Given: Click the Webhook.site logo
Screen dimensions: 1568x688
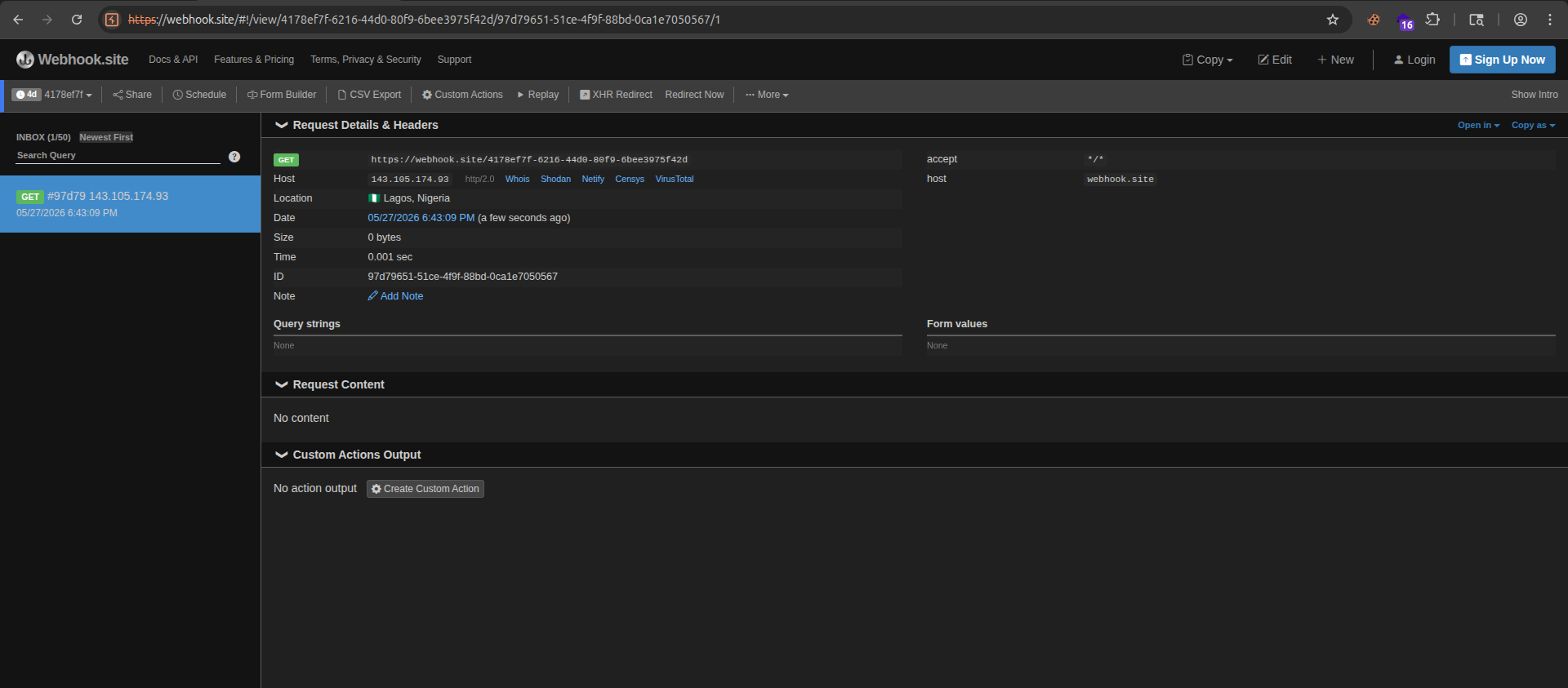Looking at the screenshot, I should (x=73, y=60).
